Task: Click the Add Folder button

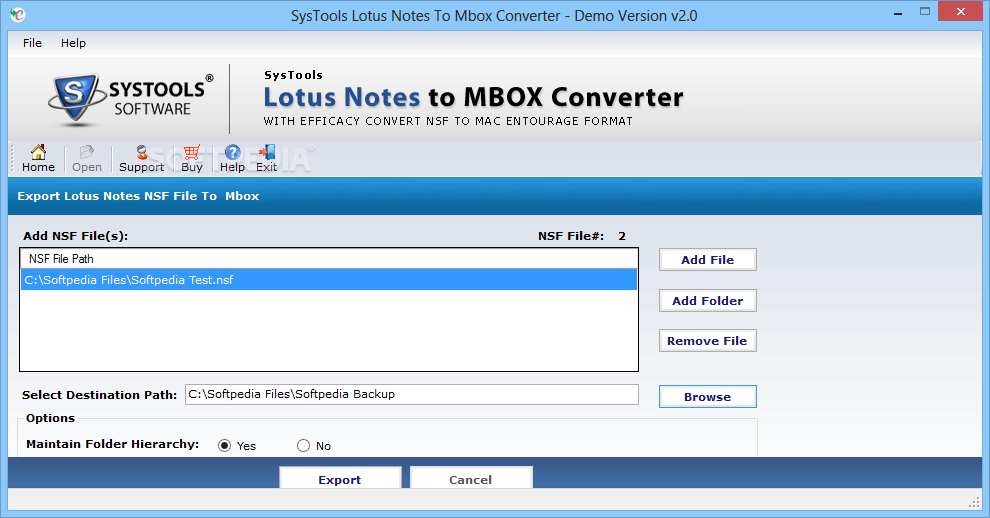Action: [707, 301]
